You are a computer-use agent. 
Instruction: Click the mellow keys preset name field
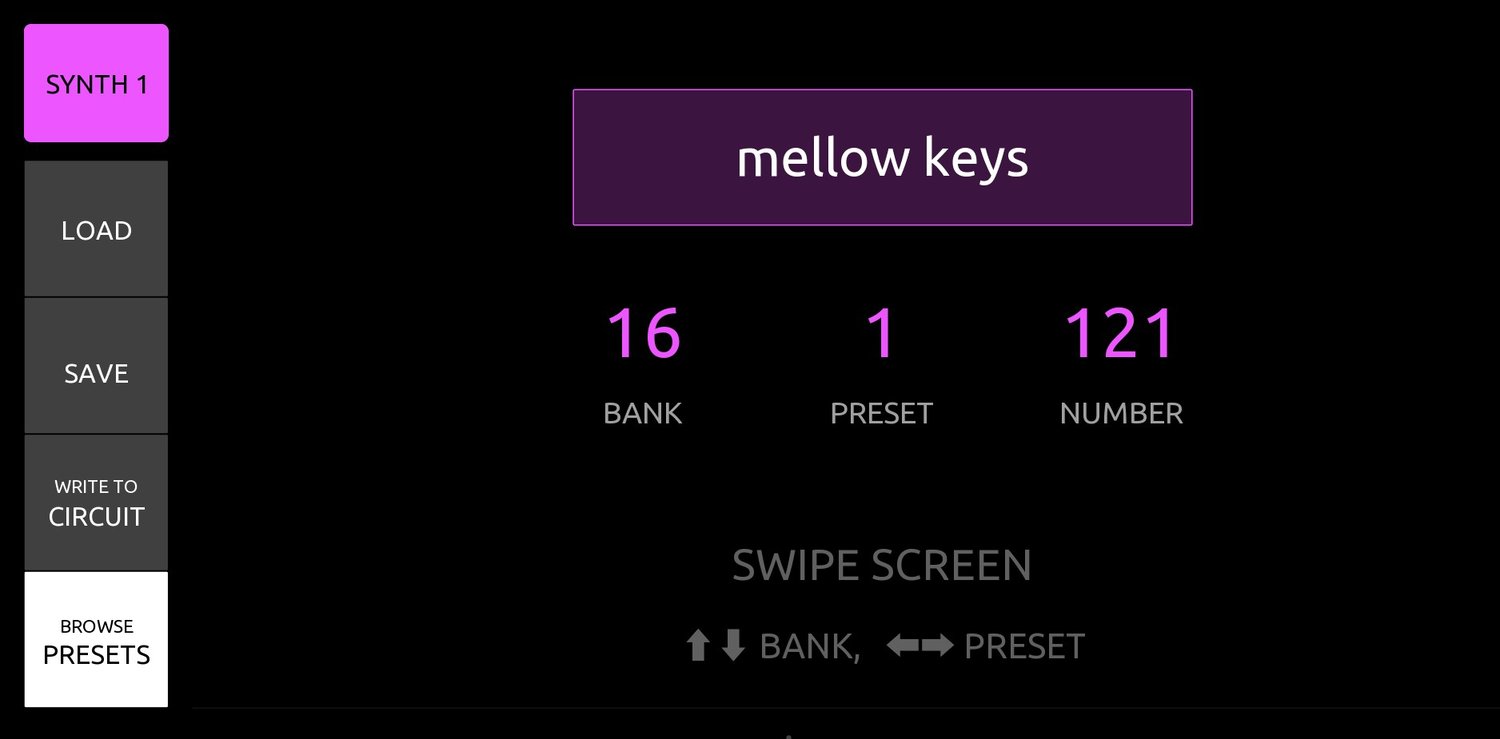coord(882,157)
